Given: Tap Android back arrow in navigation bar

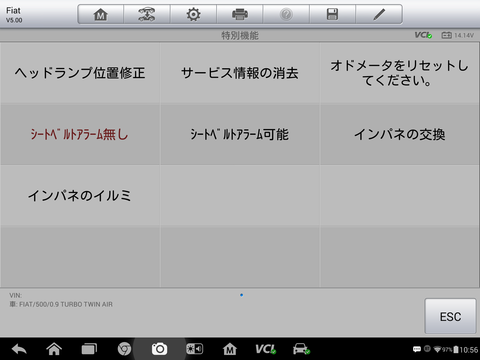Looking at the screenshot, I should [x=19, y=349].
